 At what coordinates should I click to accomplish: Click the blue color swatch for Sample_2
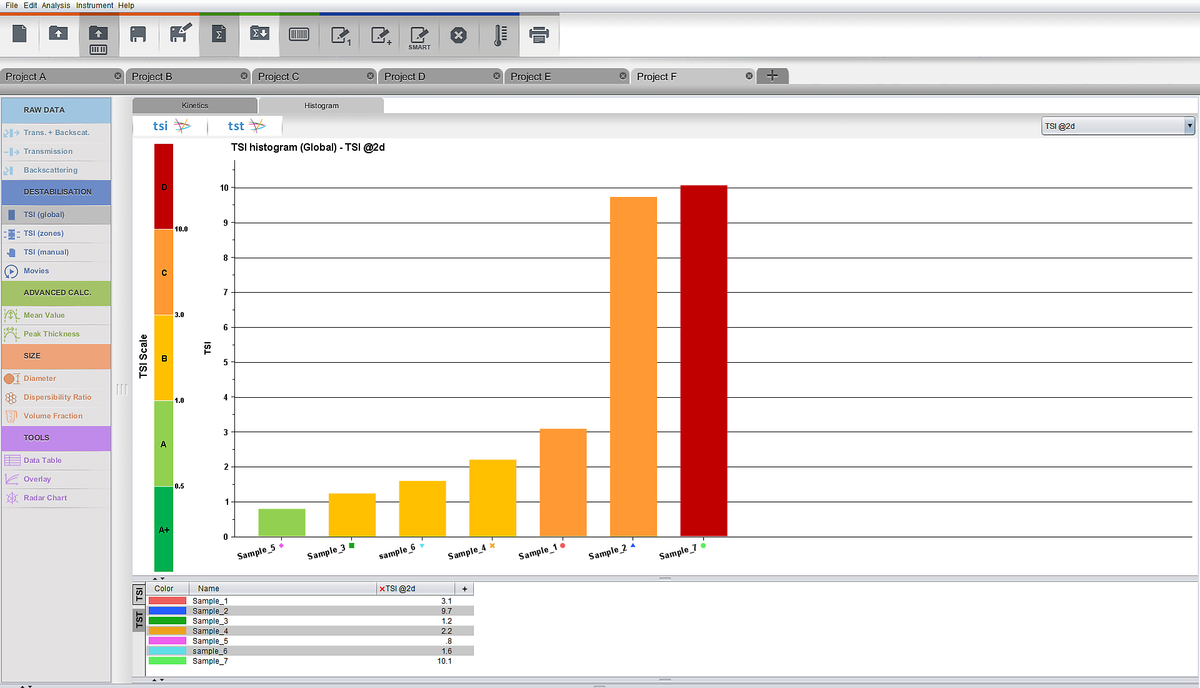(167, 610)
